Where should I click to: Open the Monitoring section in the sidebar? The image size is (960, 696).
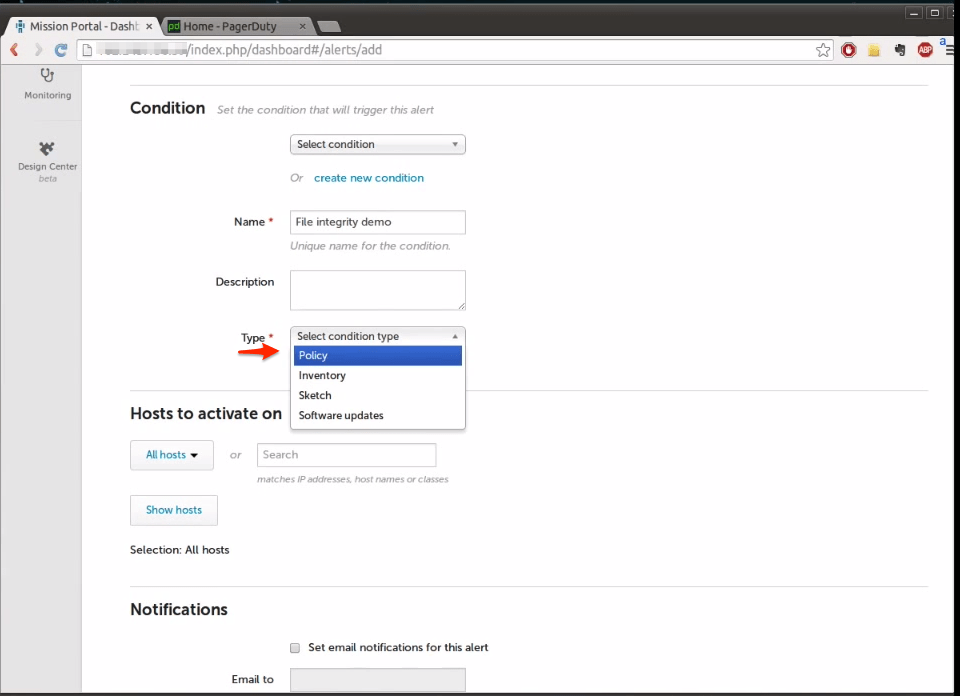47,84
